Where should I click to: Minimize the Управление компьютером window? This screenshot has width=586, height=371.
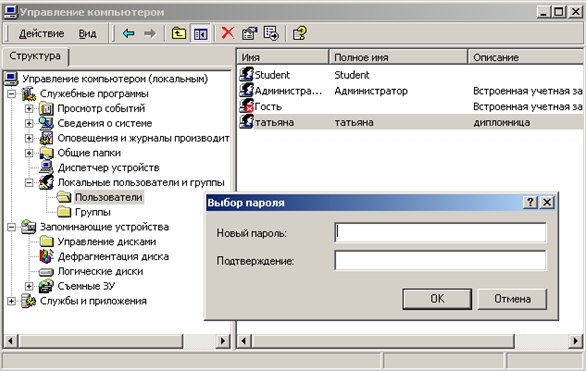click(544, 12)
